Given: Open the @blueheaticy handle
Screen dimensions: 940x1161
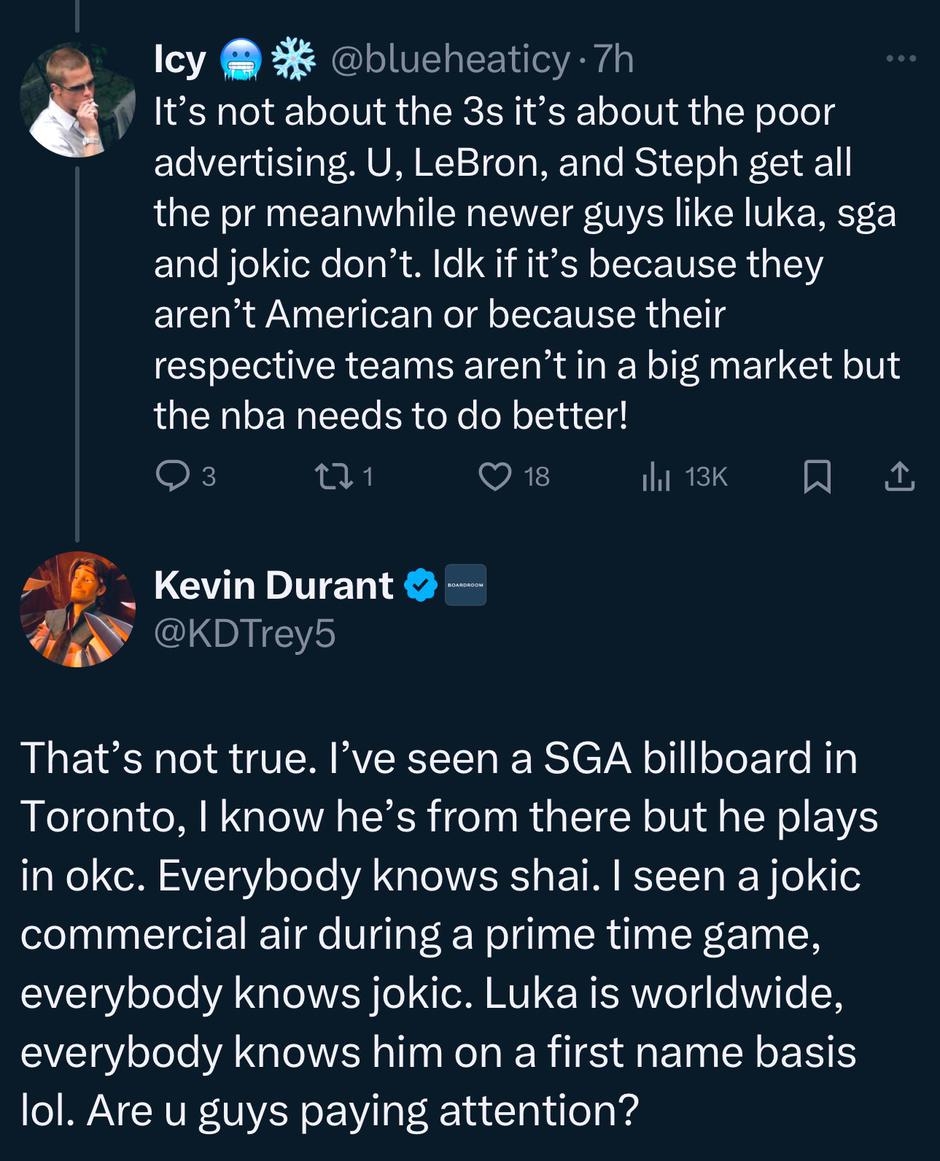Looking at the screenshot, I should 448,61.
